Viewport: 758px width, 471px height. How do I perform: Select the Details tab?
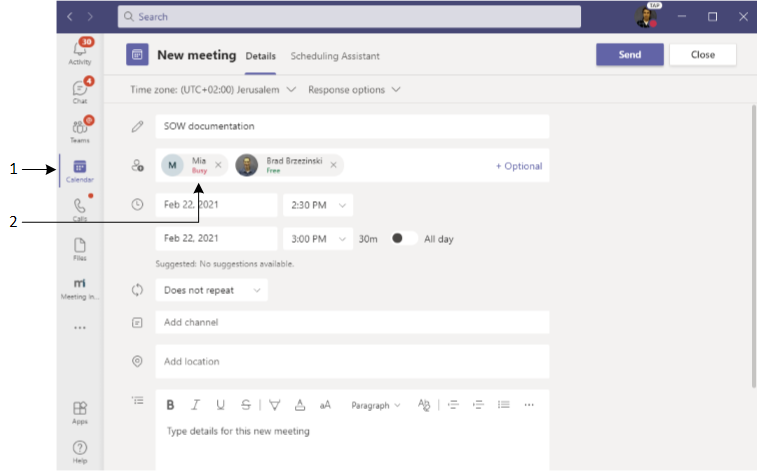260,56
